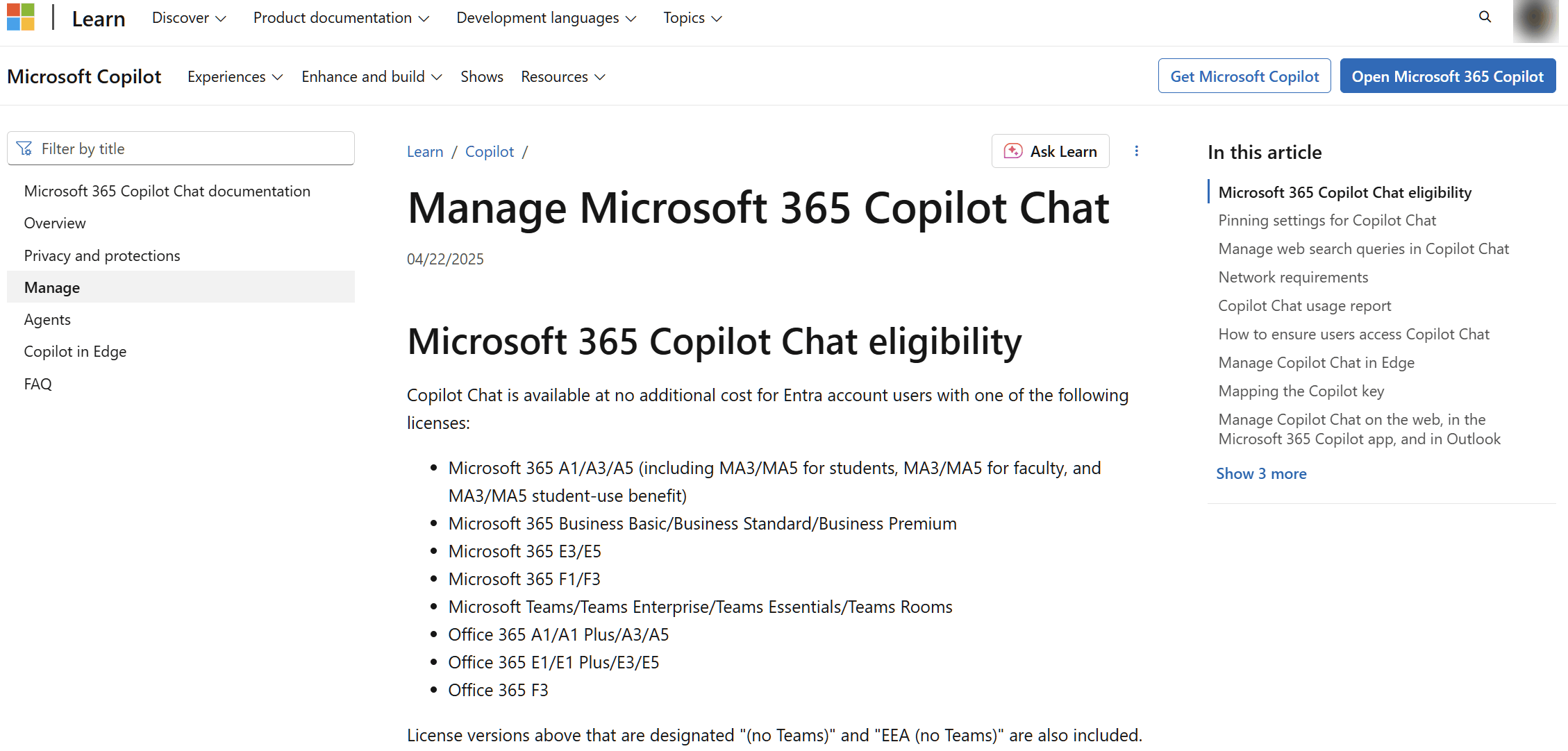Expand the Resources dropdown

tap(562, 76)
